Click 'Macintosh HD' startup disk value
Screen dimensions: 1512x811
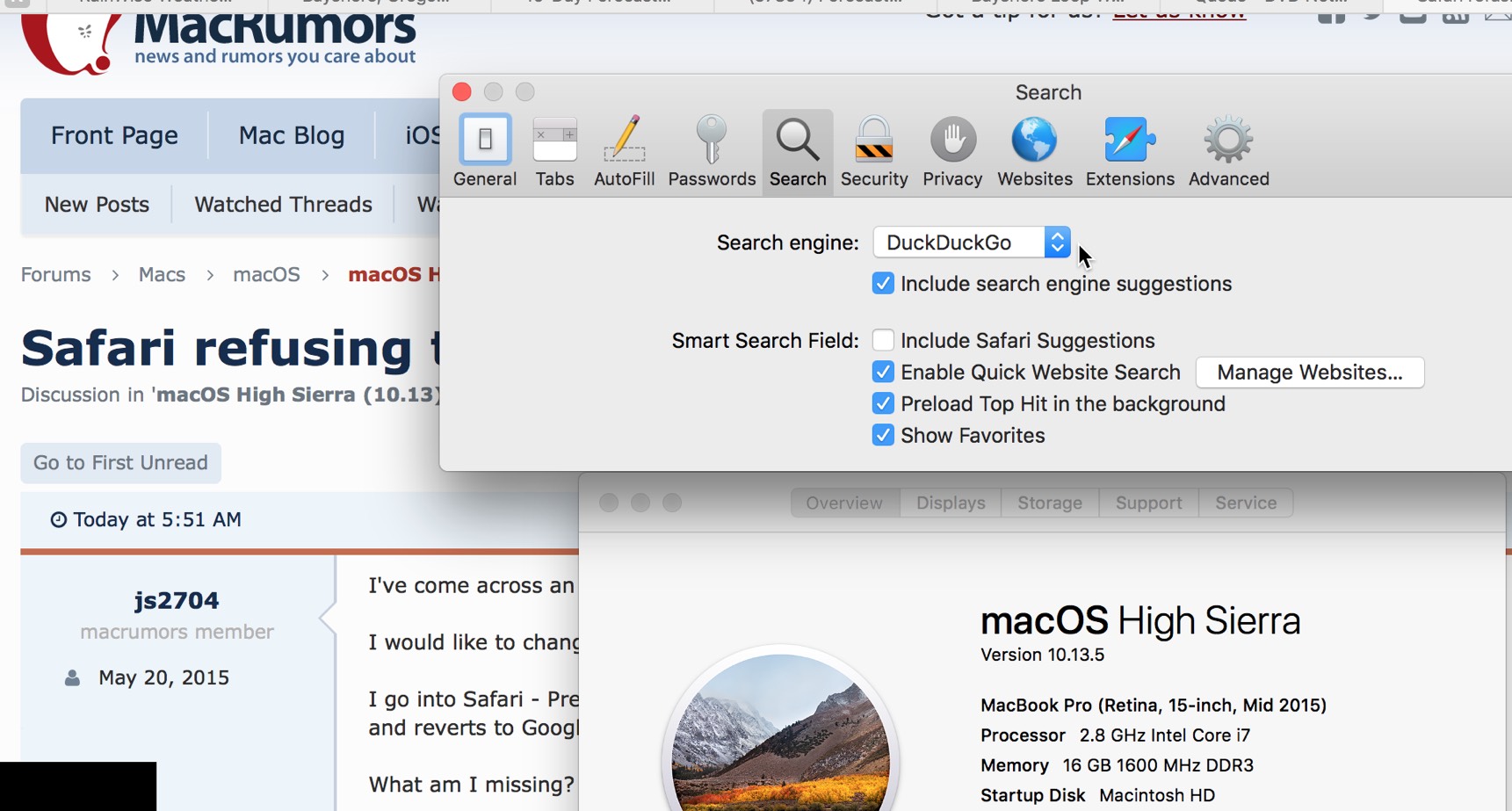point(1157,795)
